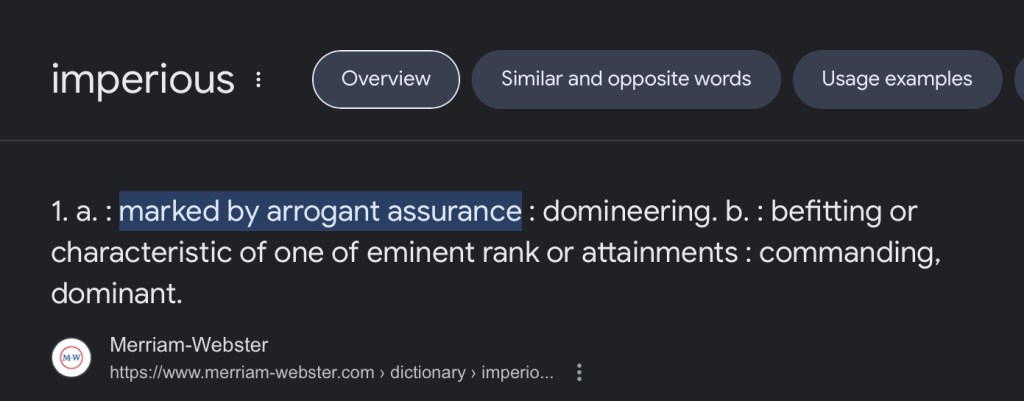Click highlighted phrase "marked by arrogant assurance"
Screen dimensions: 1024x401
(320, 212)
